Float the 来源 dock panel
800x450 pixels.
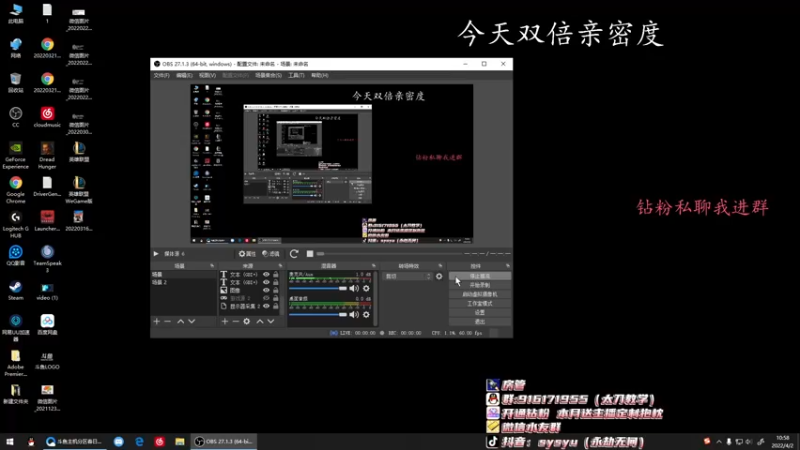[280, 266]
